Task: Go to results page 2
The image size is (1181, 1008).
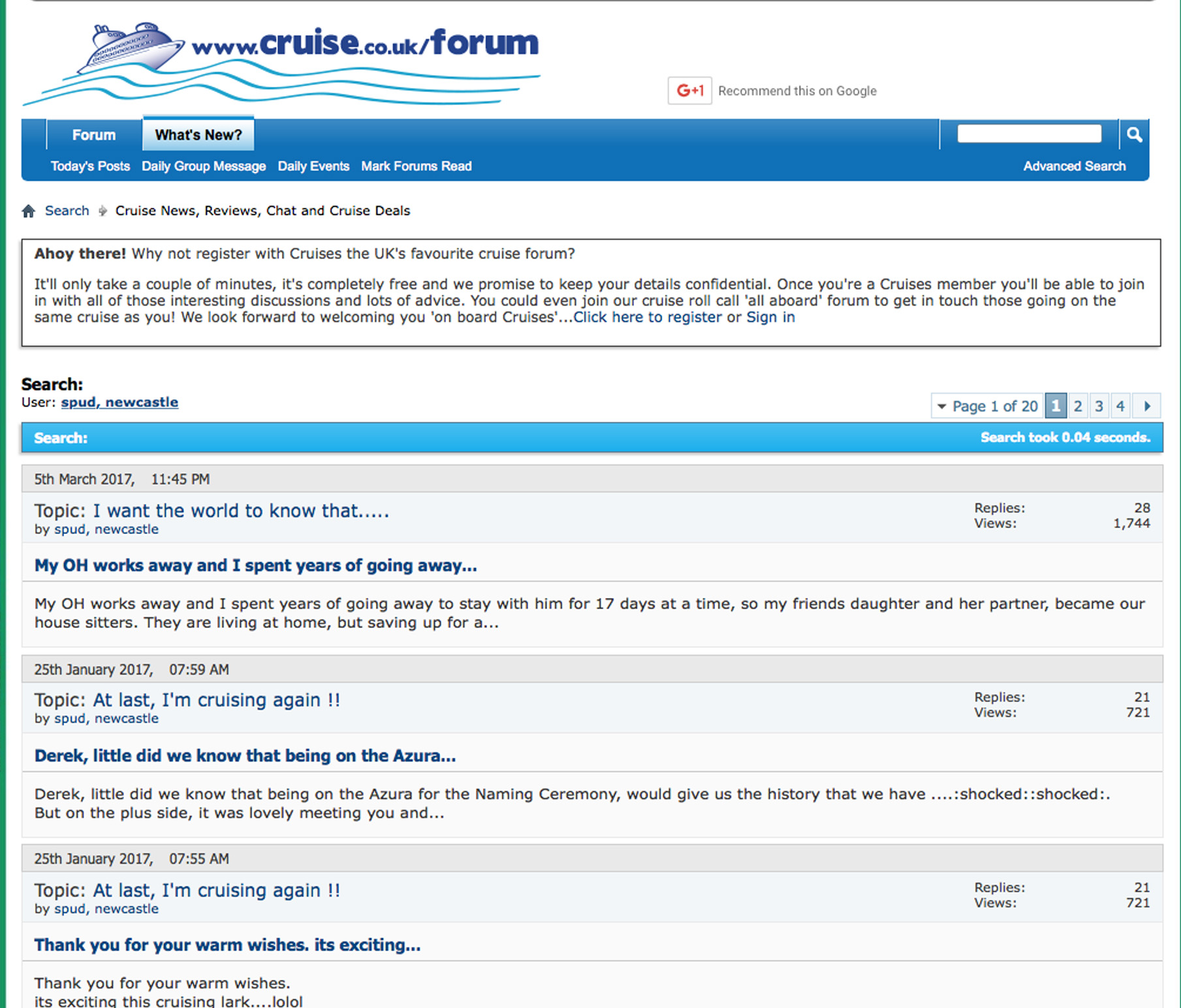Action: 1078,406
